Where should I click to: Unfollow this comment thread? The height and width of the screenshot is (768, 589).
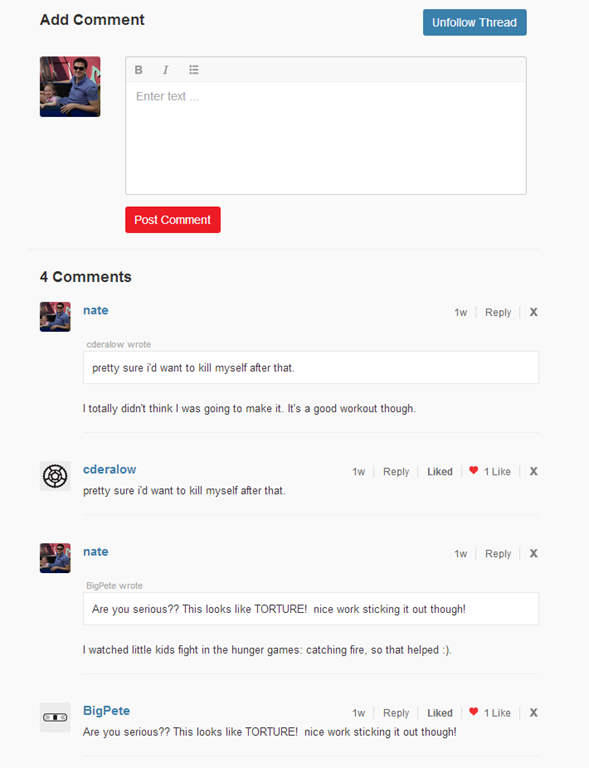coord(474,23)
